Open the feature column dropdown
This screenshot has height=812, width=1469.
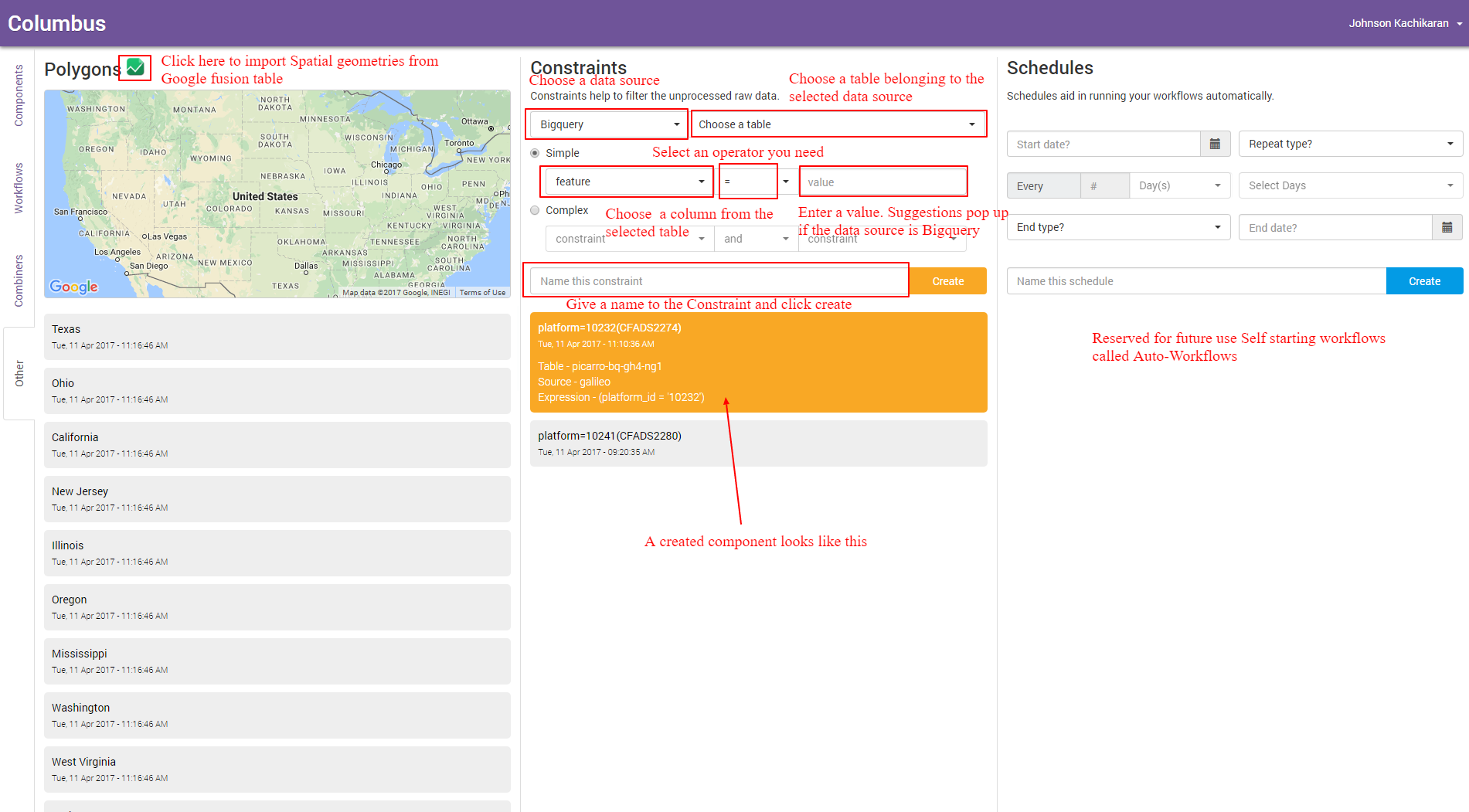[x=627, y=182]
